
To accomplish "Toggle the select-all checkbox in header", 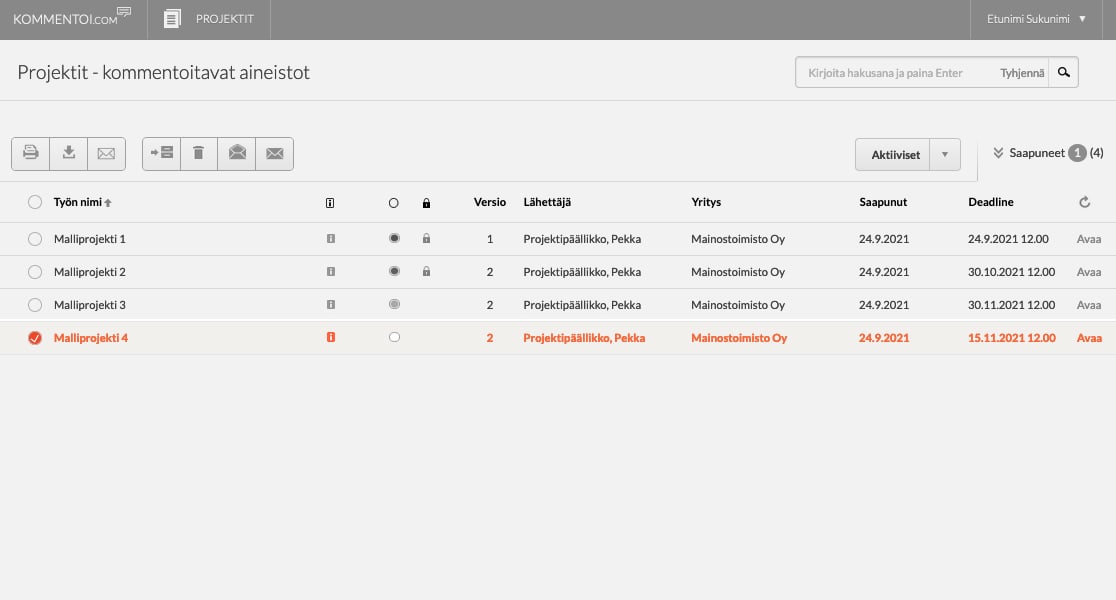I will (35, 202).
